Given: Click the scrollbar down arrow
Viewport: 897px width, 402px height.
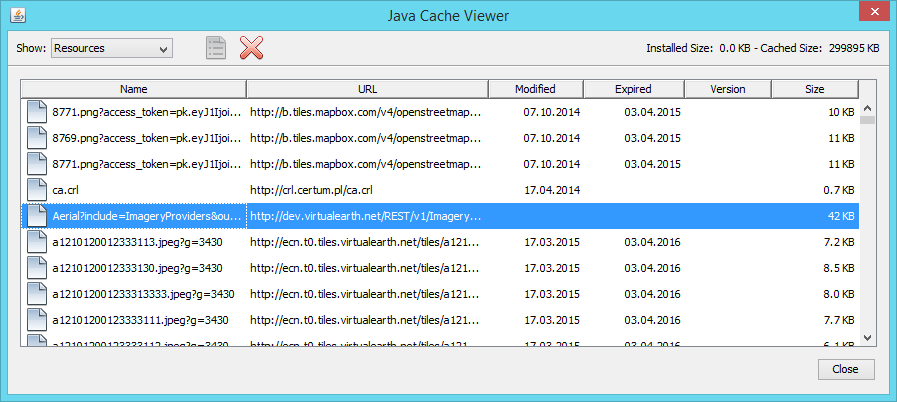Looking at the screenshot, I should pos(867,338).
